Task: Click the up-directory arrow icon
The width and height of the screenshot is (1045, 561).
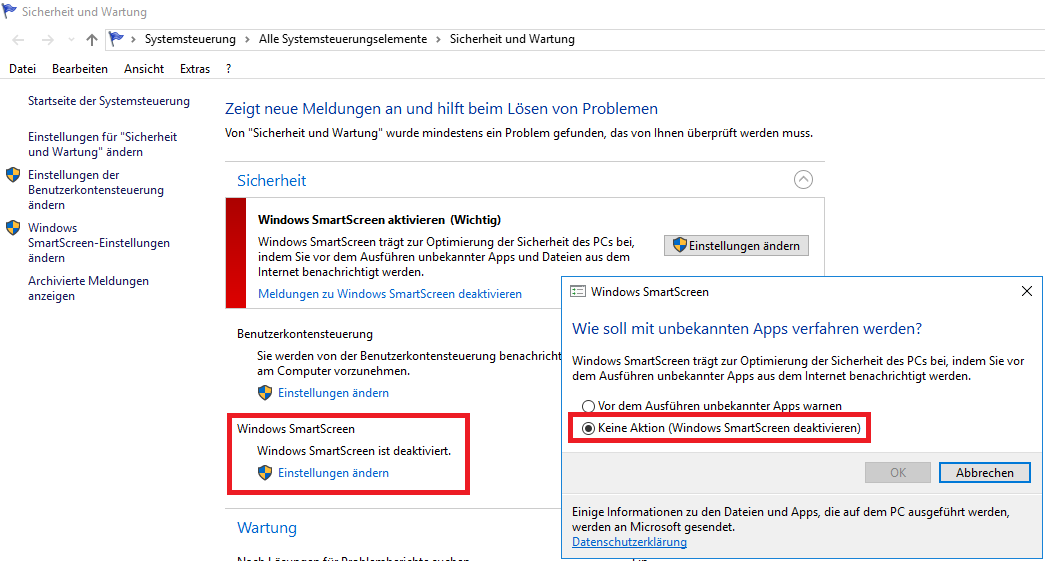Action: 92,39
